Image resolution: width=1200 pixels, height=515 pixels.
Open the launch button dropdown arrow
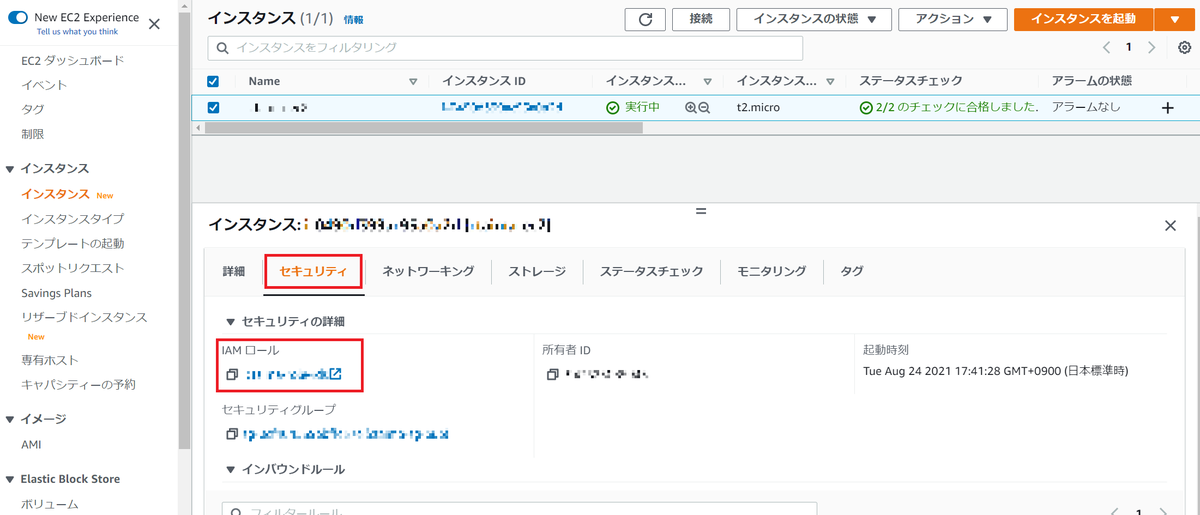point(1174,19)
